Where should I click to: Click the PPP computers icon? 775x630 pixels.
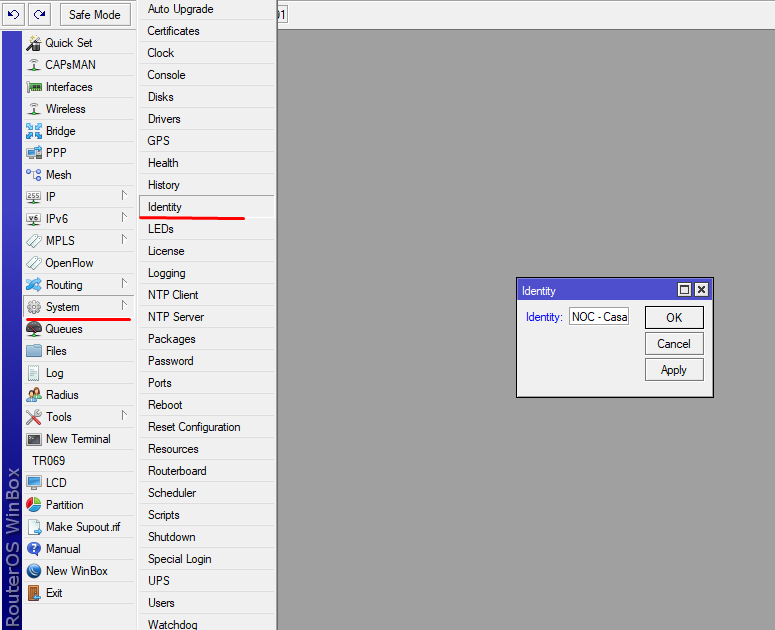[x=34, y=153]
